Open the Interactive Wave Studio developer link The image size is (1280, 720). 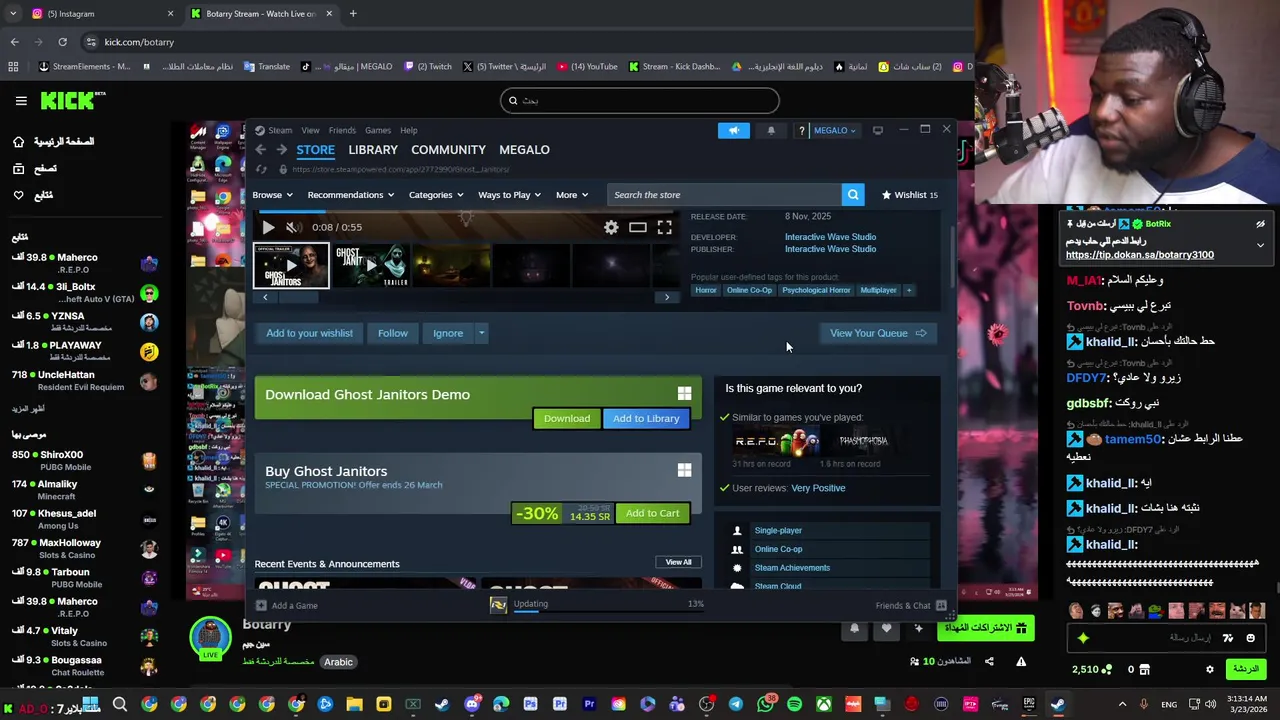pyautogui.click(x=830, y=237)
